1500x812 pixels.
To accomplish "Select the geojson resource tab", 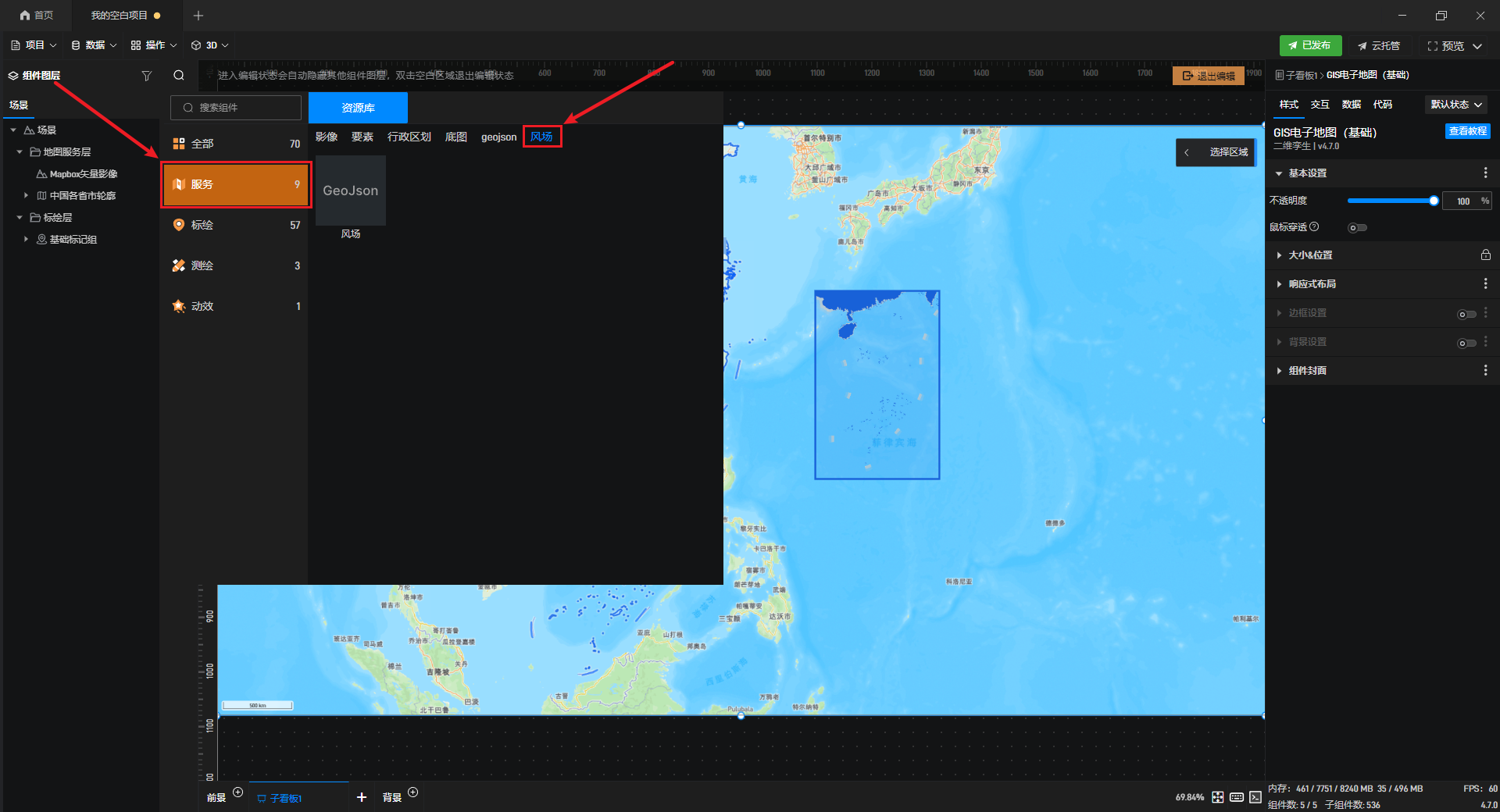I will (498, 137).
